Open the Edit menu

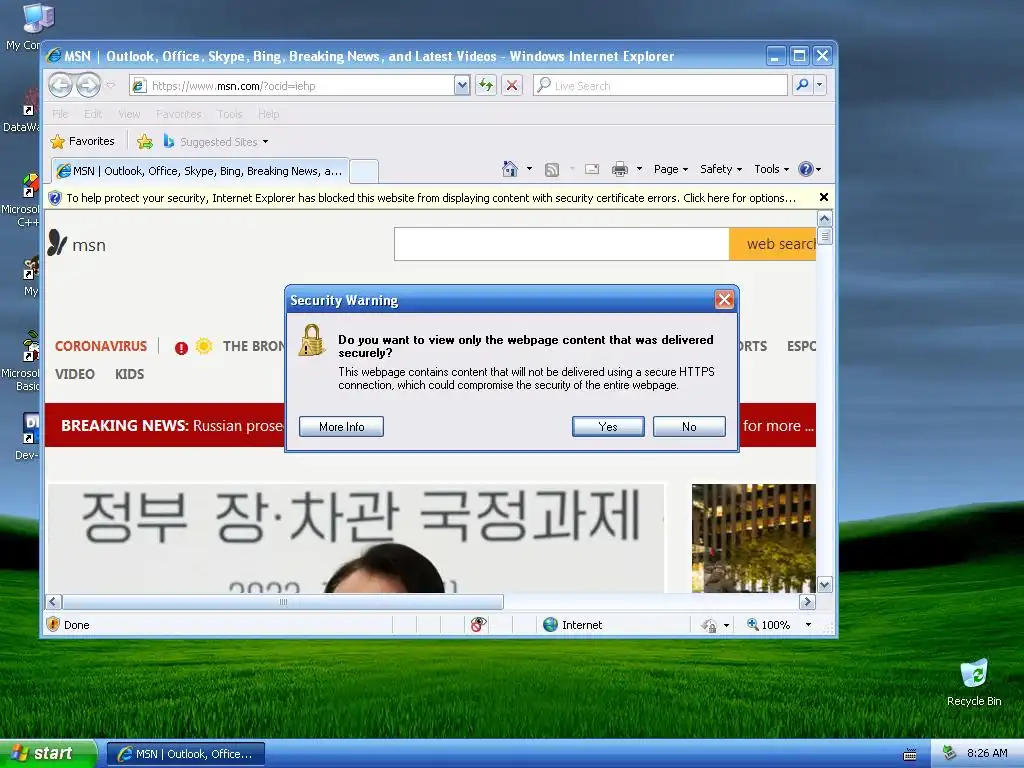[x=93, y=114]
